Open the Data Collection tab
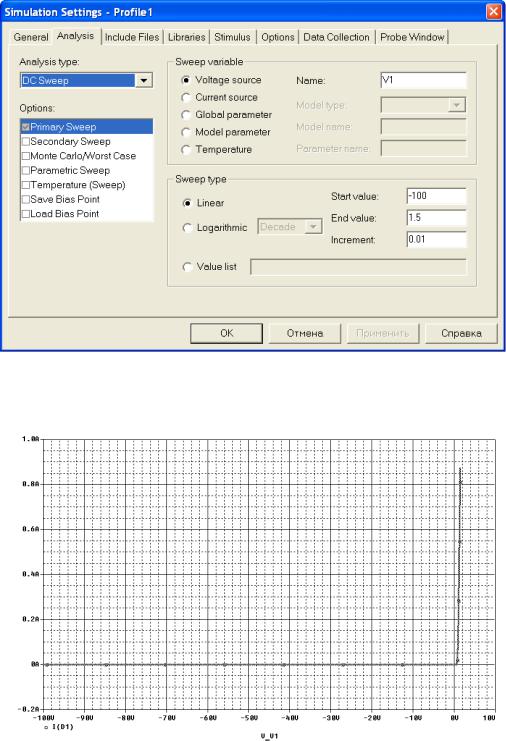The width and height of the screenshot is (506, 741). [x=336, y=37]
